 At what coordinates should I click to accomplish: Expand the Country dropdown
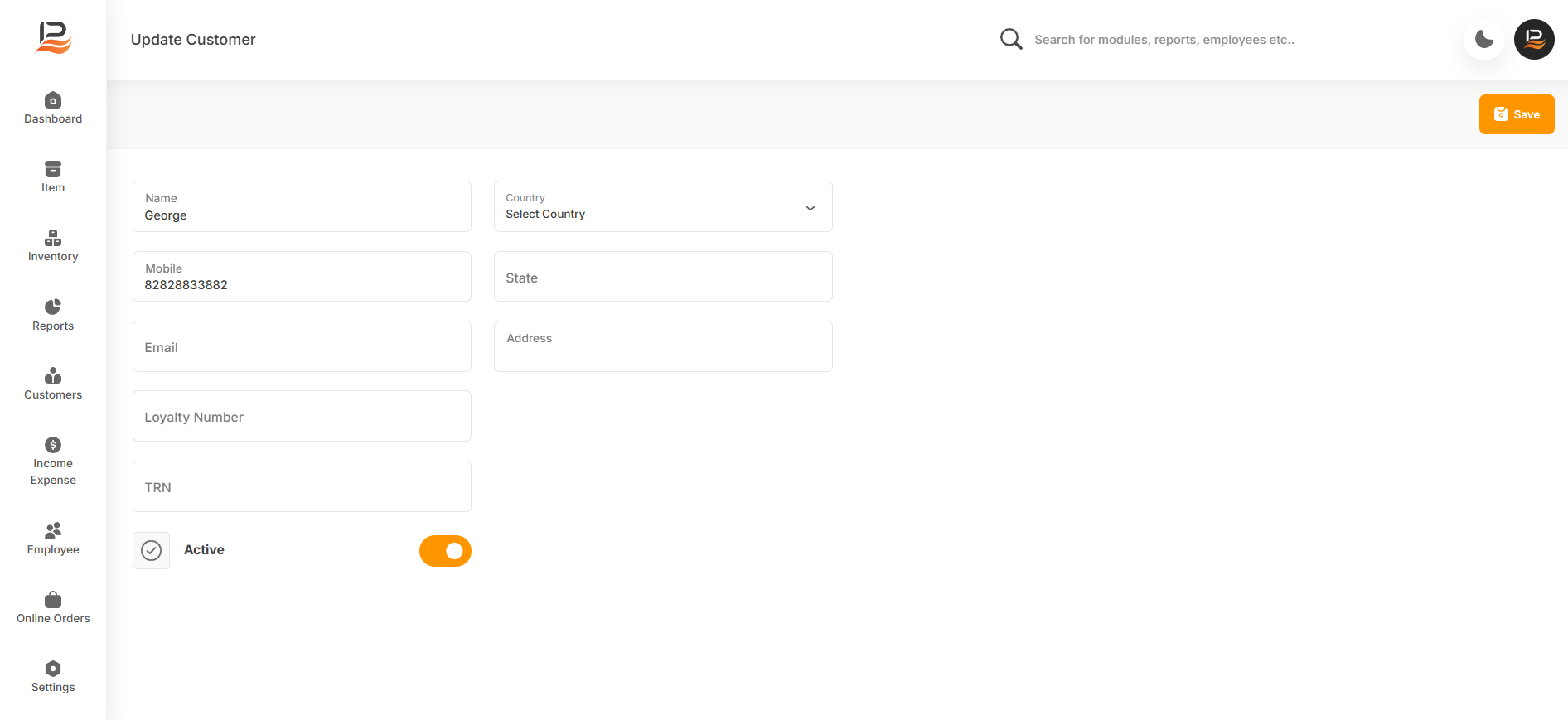(x=663, y=206)
